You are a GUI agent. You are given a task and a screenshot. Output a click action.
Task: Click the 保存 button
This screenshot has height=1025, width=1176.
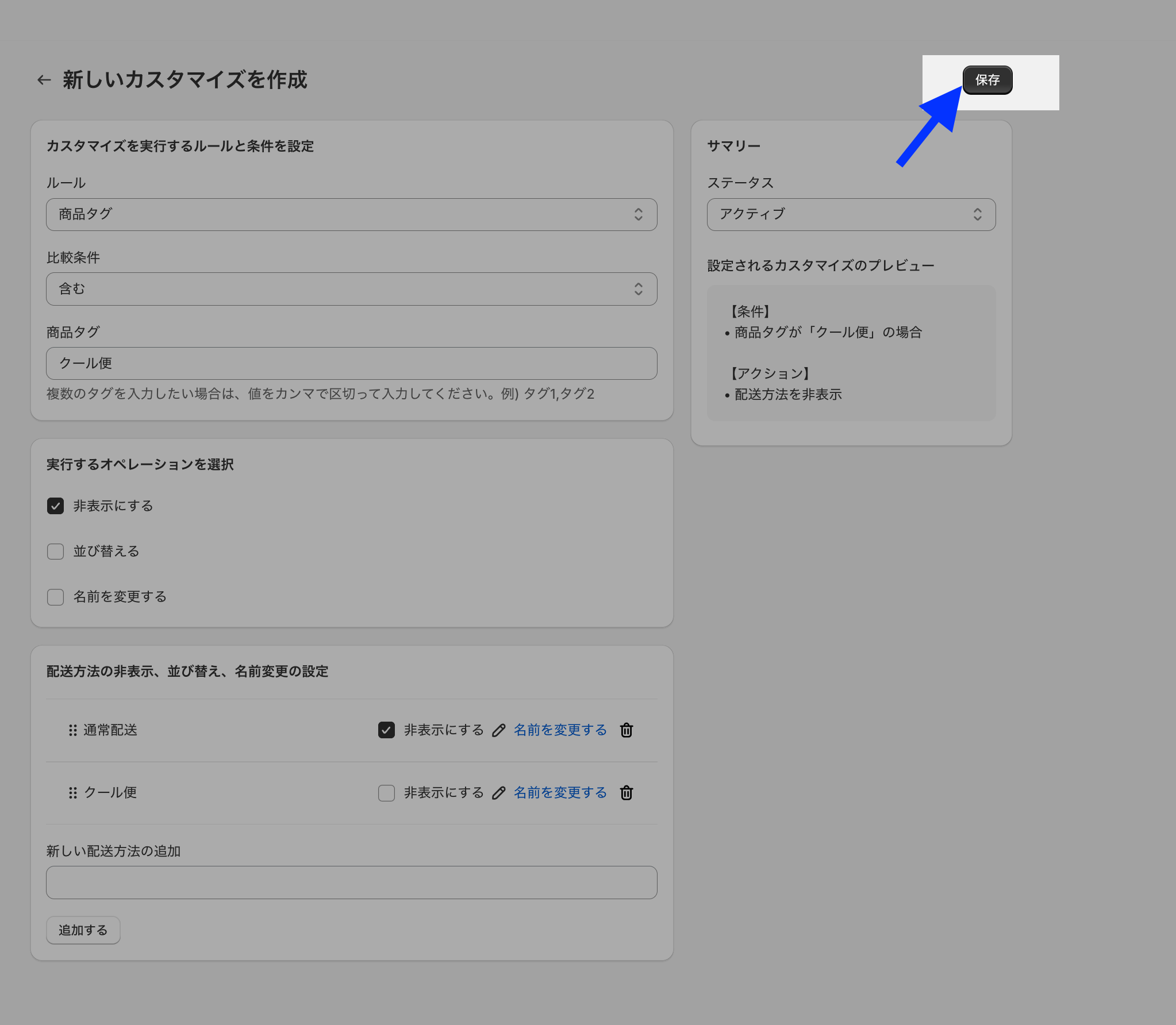(x=987, y=80)
